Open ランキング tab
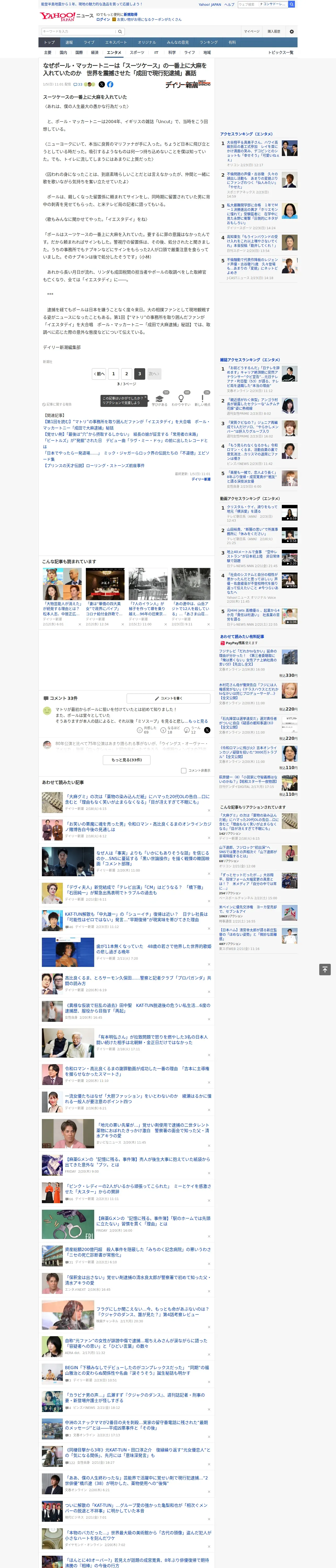This screenshot has height=1568, width=336. point(209,42)
